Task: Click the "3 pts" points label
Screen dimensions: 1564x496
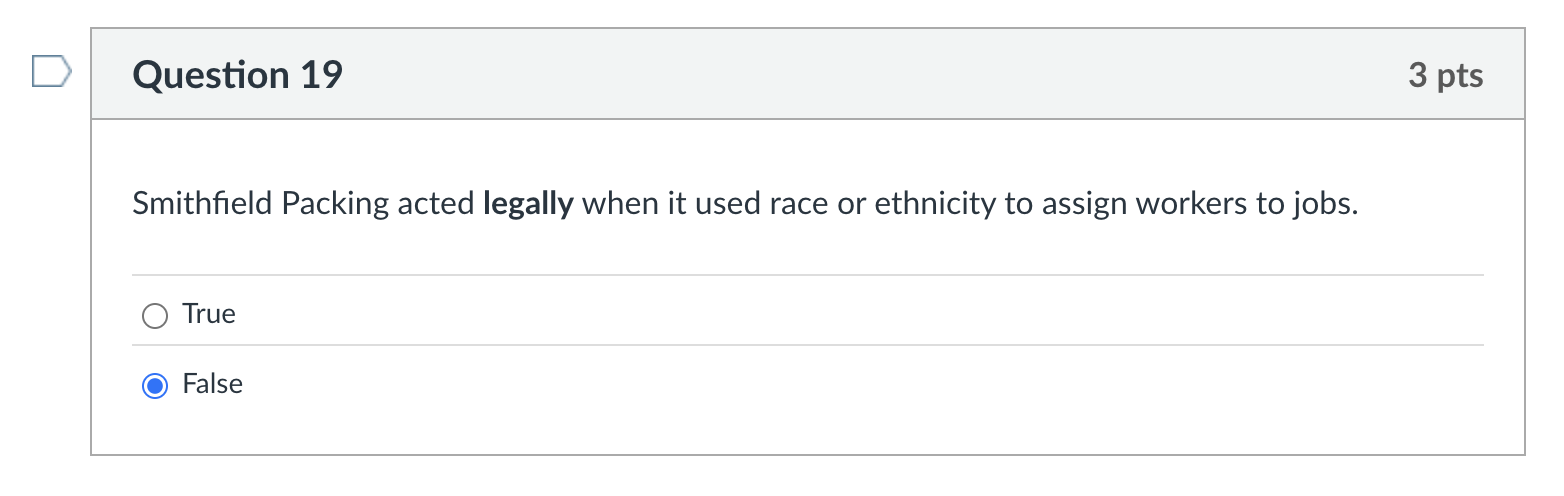Action: (x=1445, y=75)
